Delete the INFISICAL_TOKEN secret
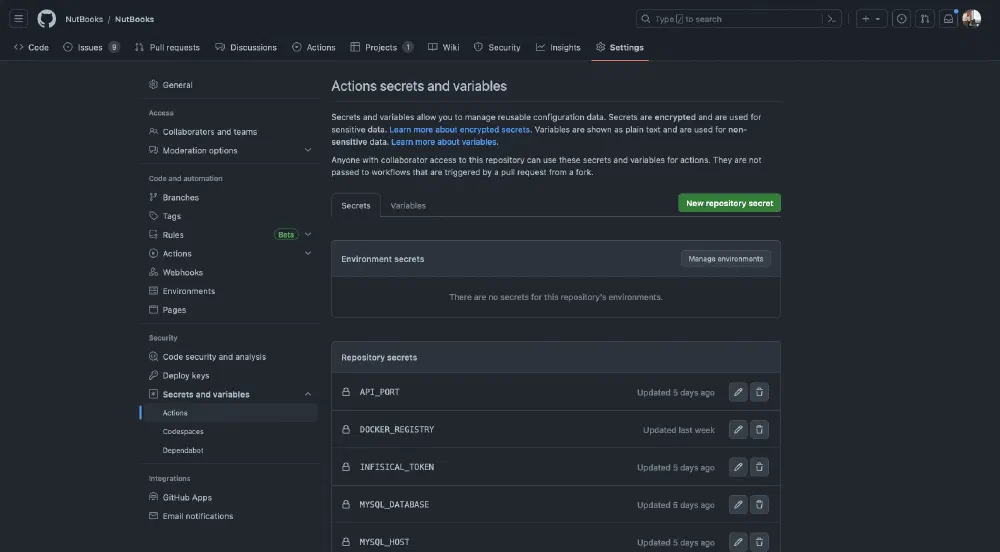1000x552 pixels. (x=759, y=467)
